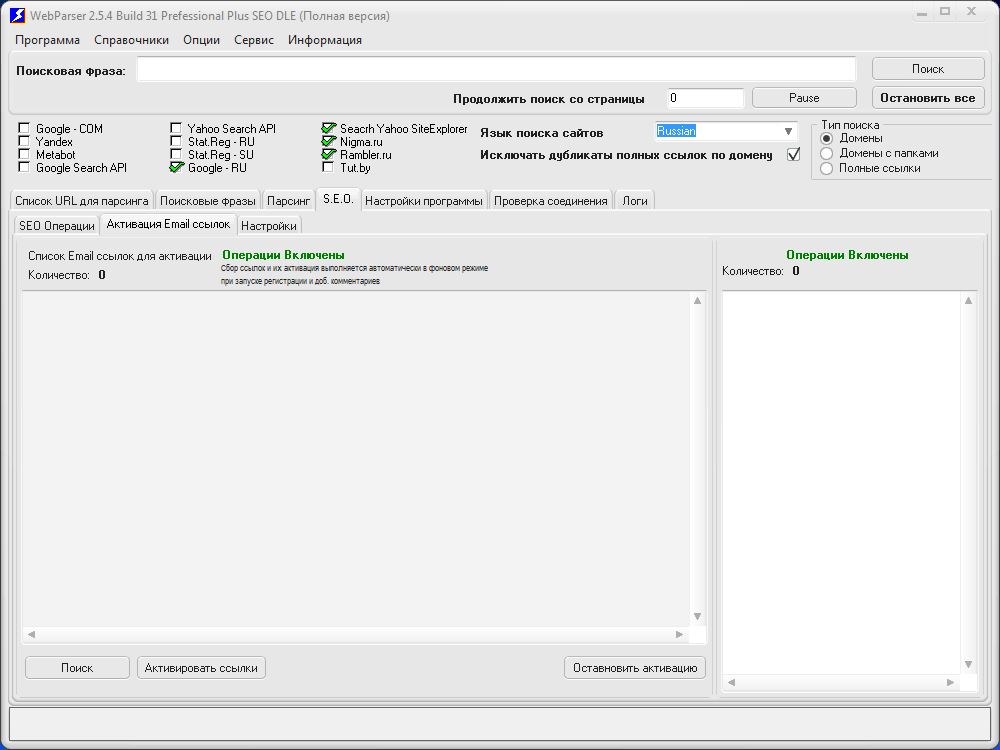Maximize the WebParser window

(x=945, y=11)
